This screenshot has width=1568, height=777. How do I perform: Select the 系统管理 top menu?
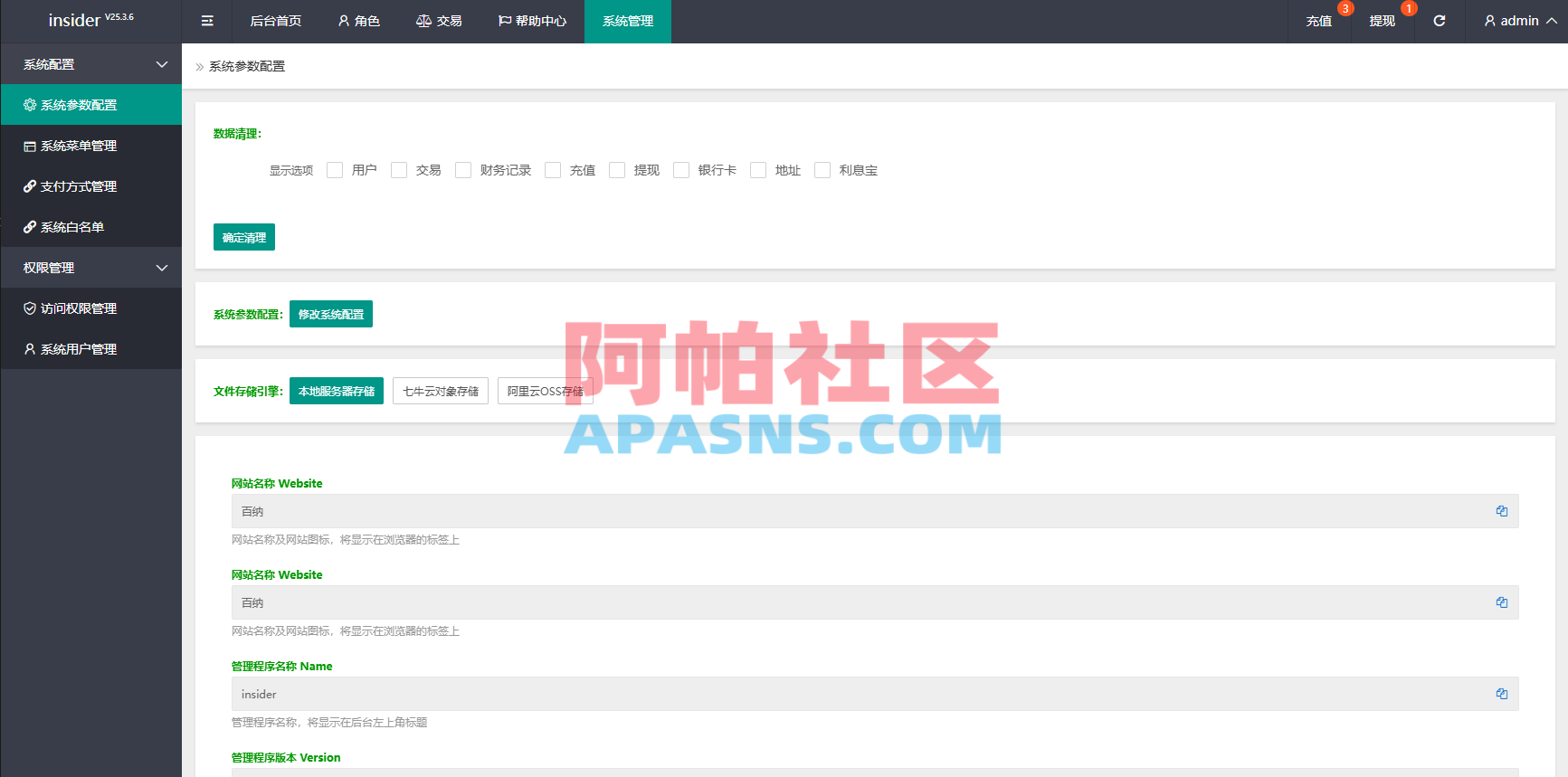(x=628, y=21)
